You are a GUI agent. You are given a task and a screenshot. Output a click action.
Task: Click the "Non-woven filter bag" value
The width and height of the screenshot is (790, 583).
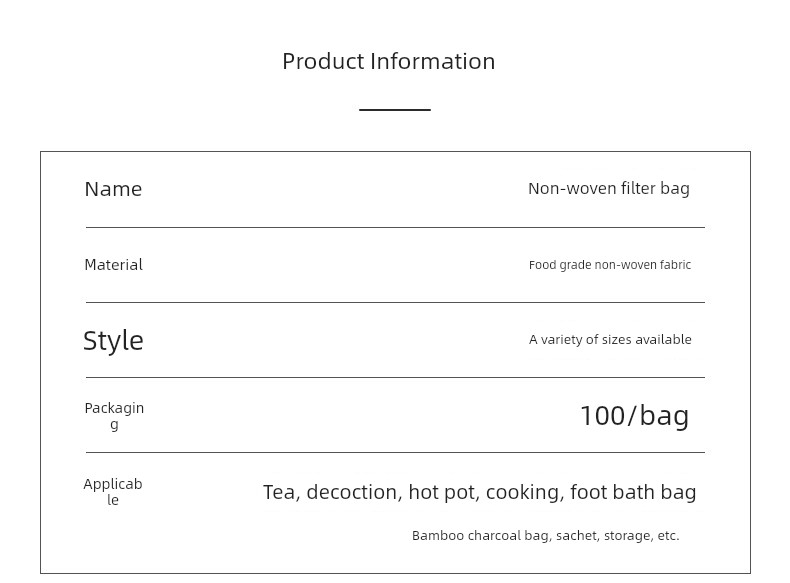(x=608, y=188)
